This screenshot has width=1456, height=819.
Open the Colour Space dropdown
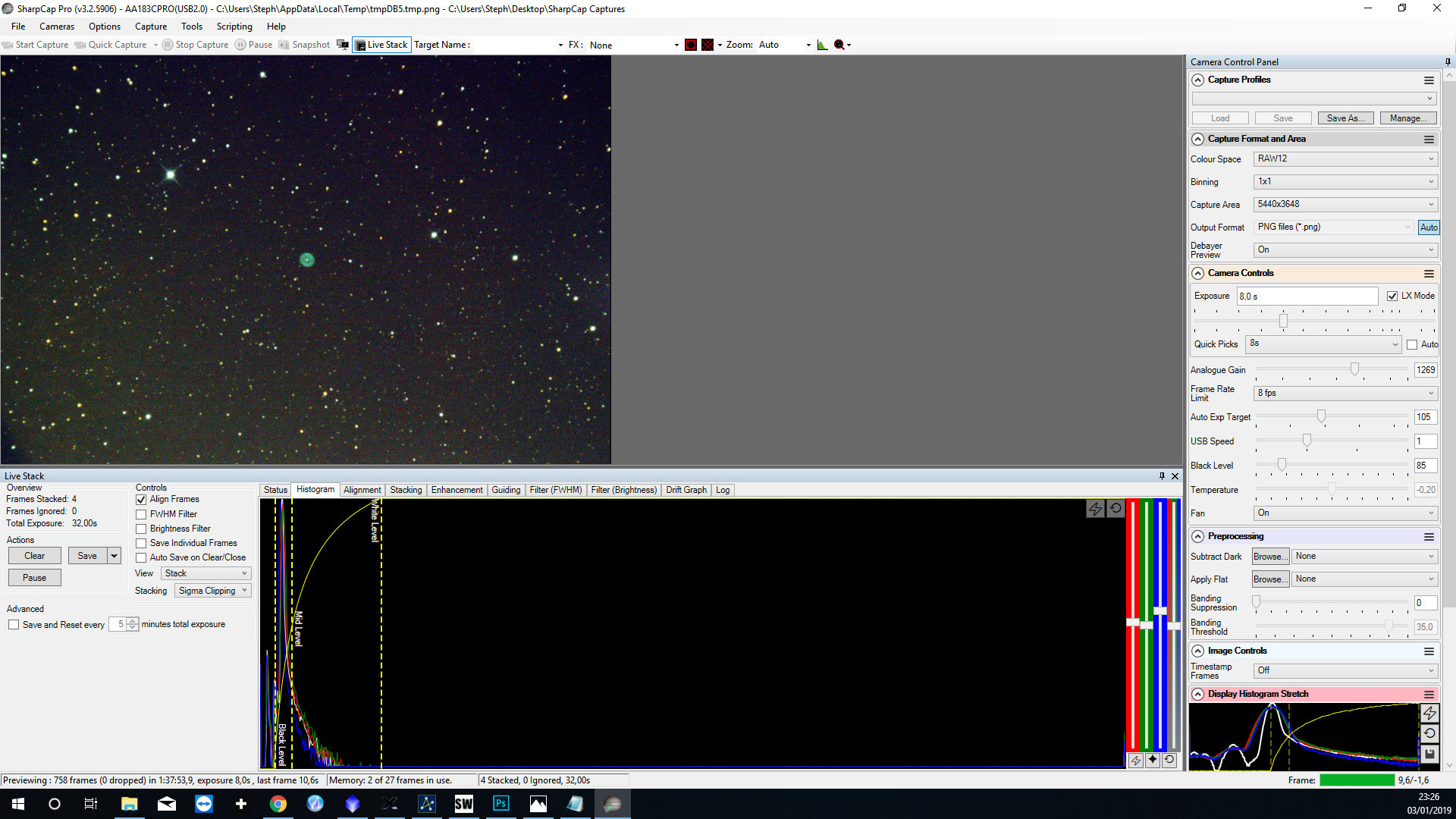click(1345, 159)
